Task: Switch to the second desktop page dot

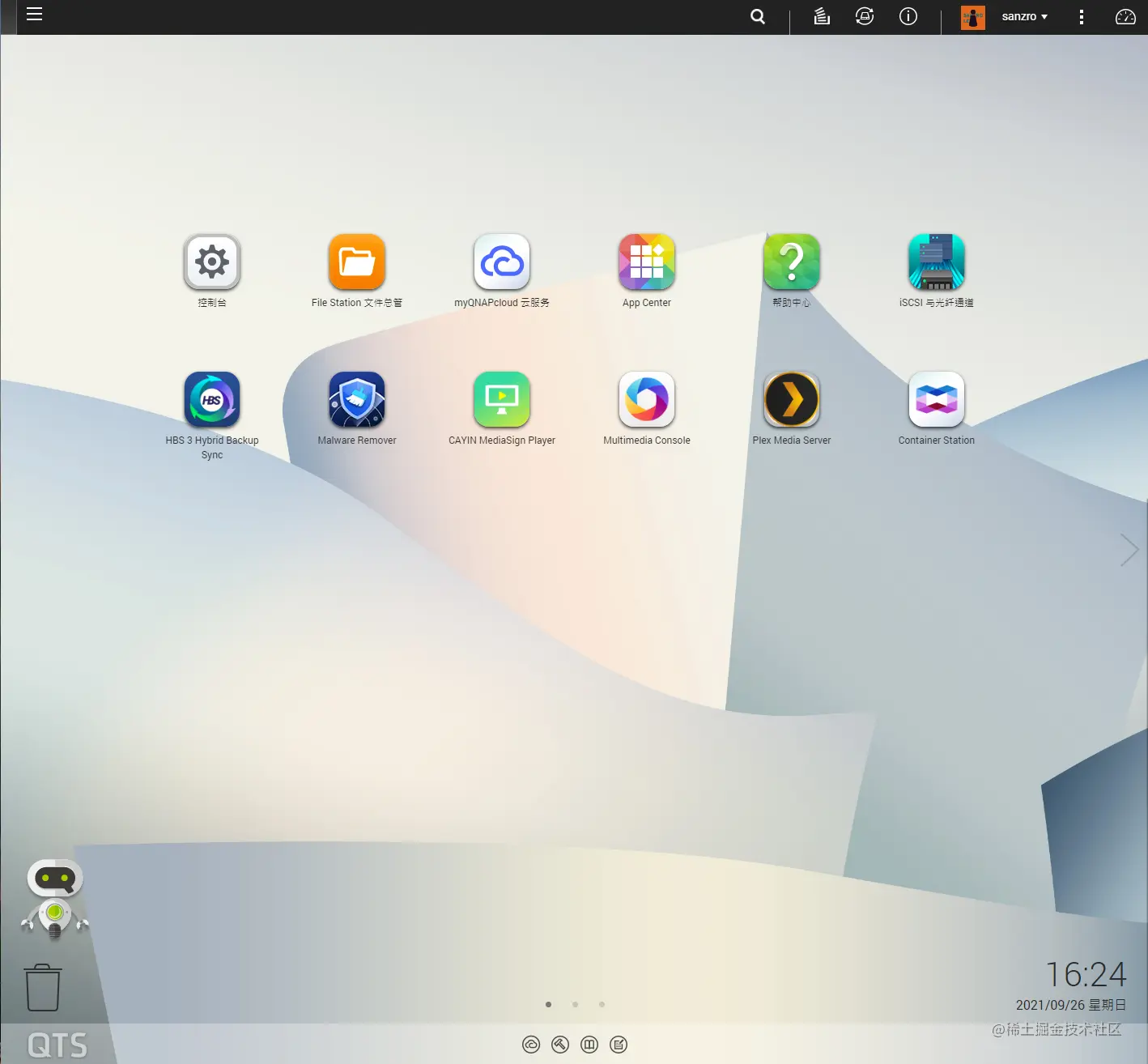Action: pos(576,1004)
